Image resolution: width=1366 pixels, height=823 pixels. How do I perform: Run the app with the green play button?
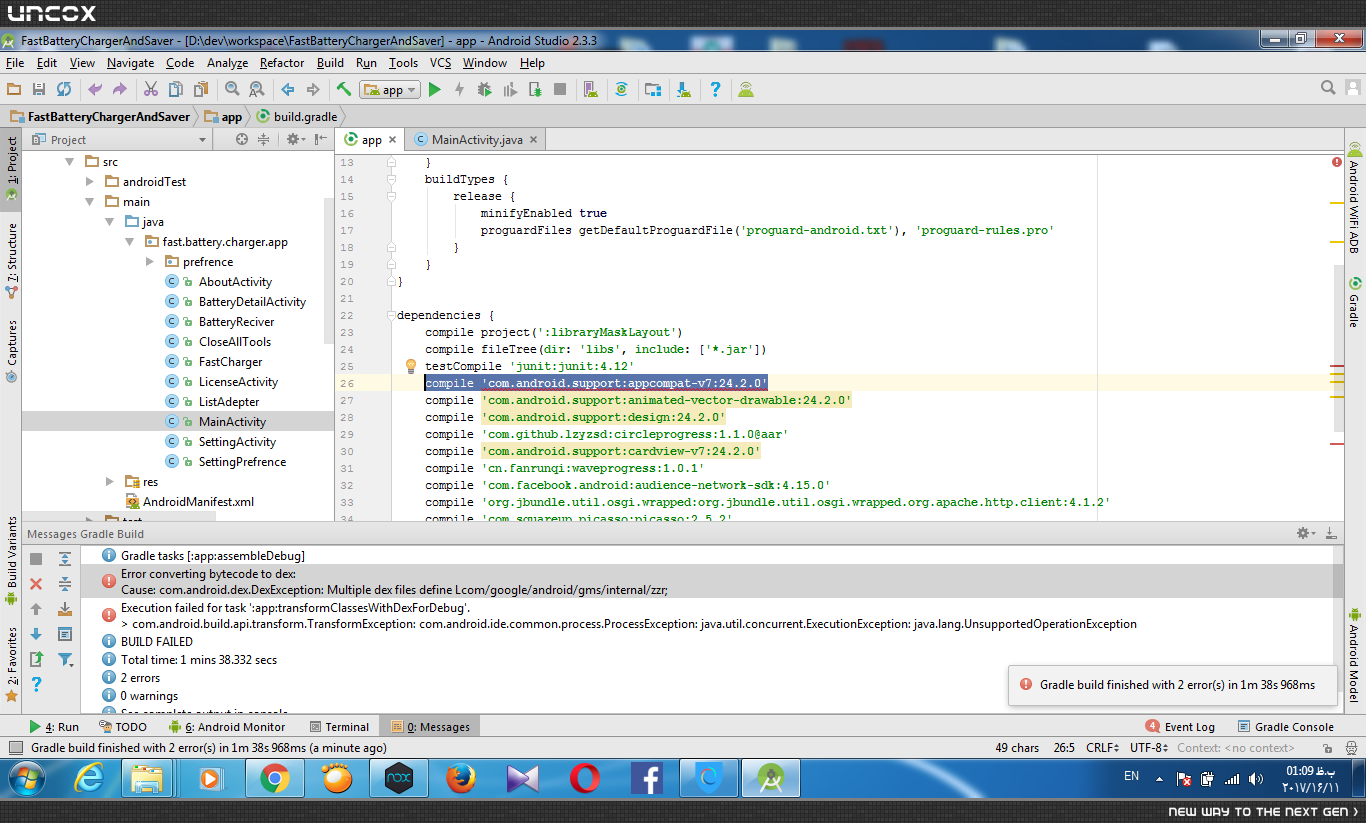(x=434, y=90)
